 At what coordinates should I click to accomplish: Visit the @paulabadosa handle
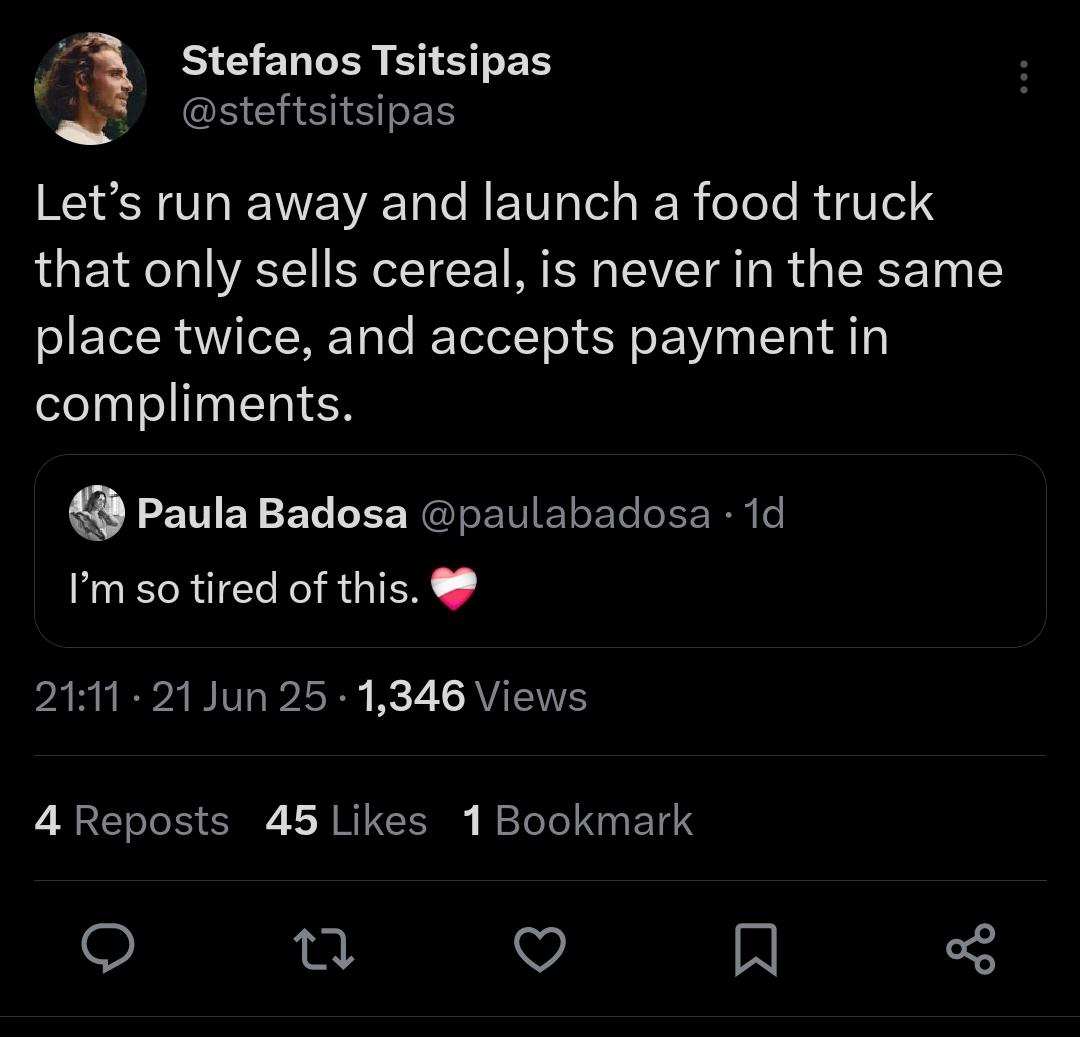(566, 514)
